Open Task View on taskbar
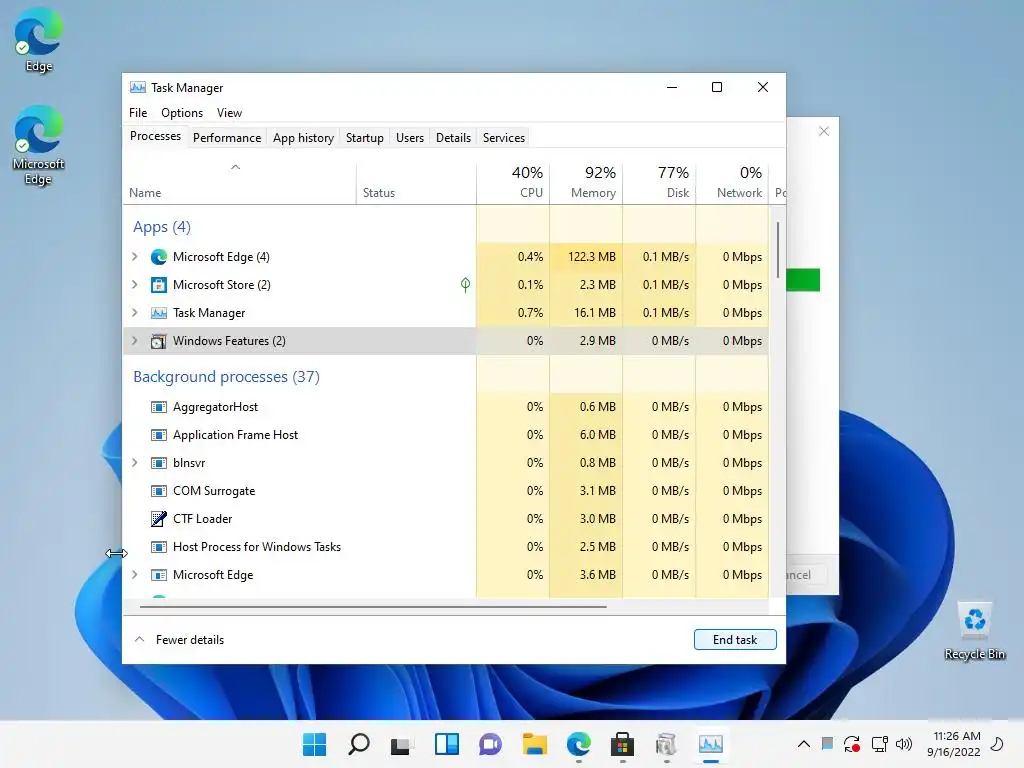 (402, 744)
